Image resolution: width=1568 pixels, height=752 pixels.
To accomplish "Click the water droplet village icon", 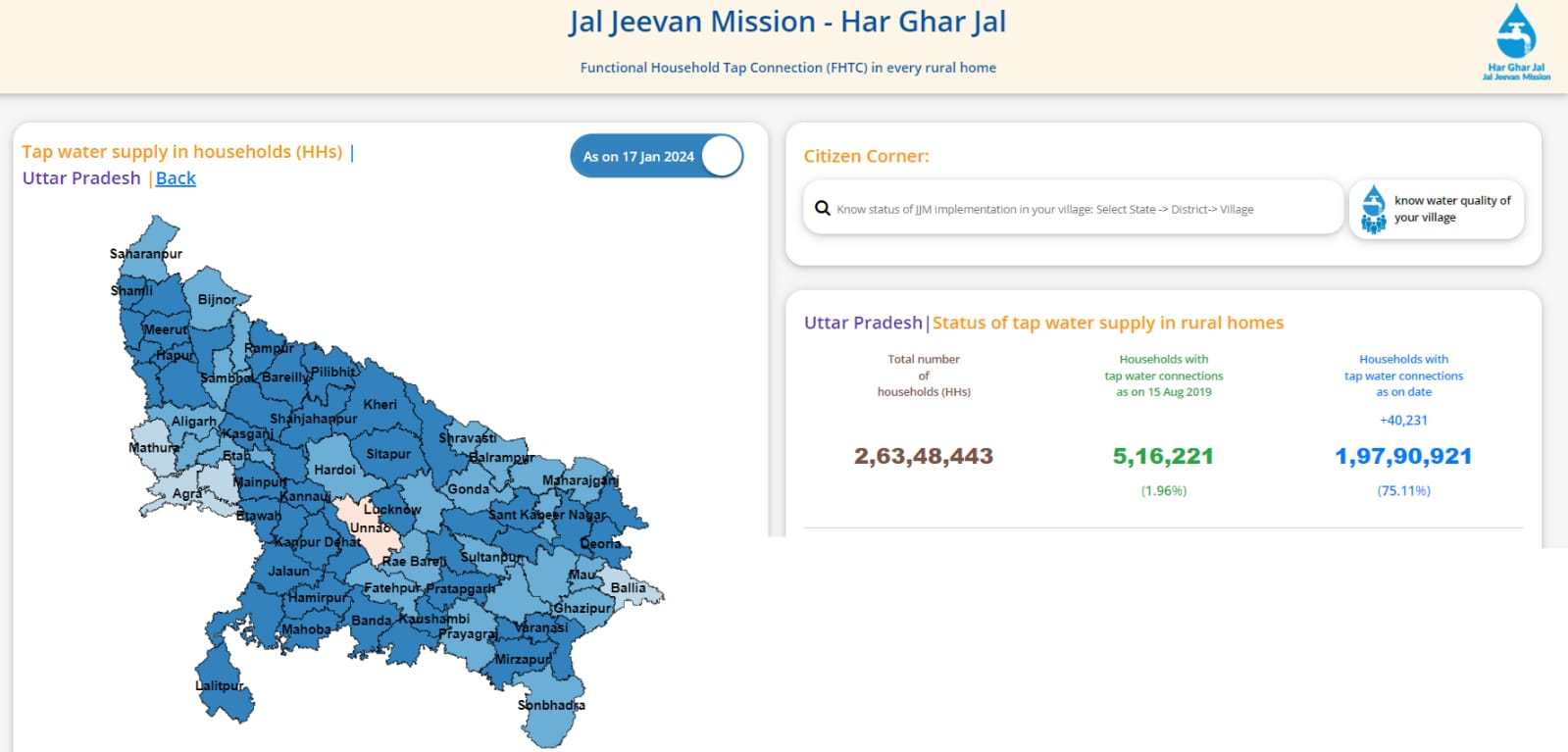I will [1374, 209].
